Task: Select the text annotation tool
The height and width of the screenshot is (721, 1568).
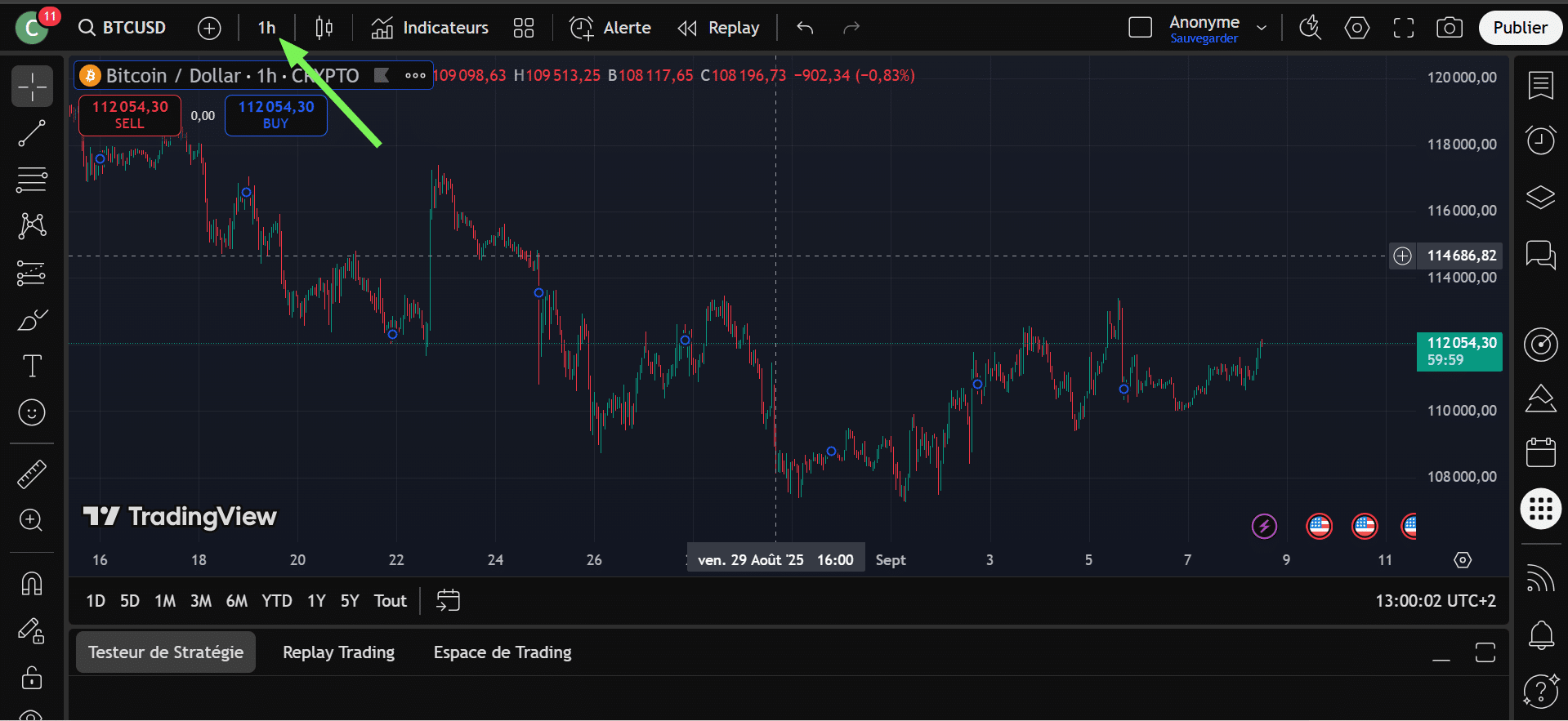Action: [x=32, y=366]
